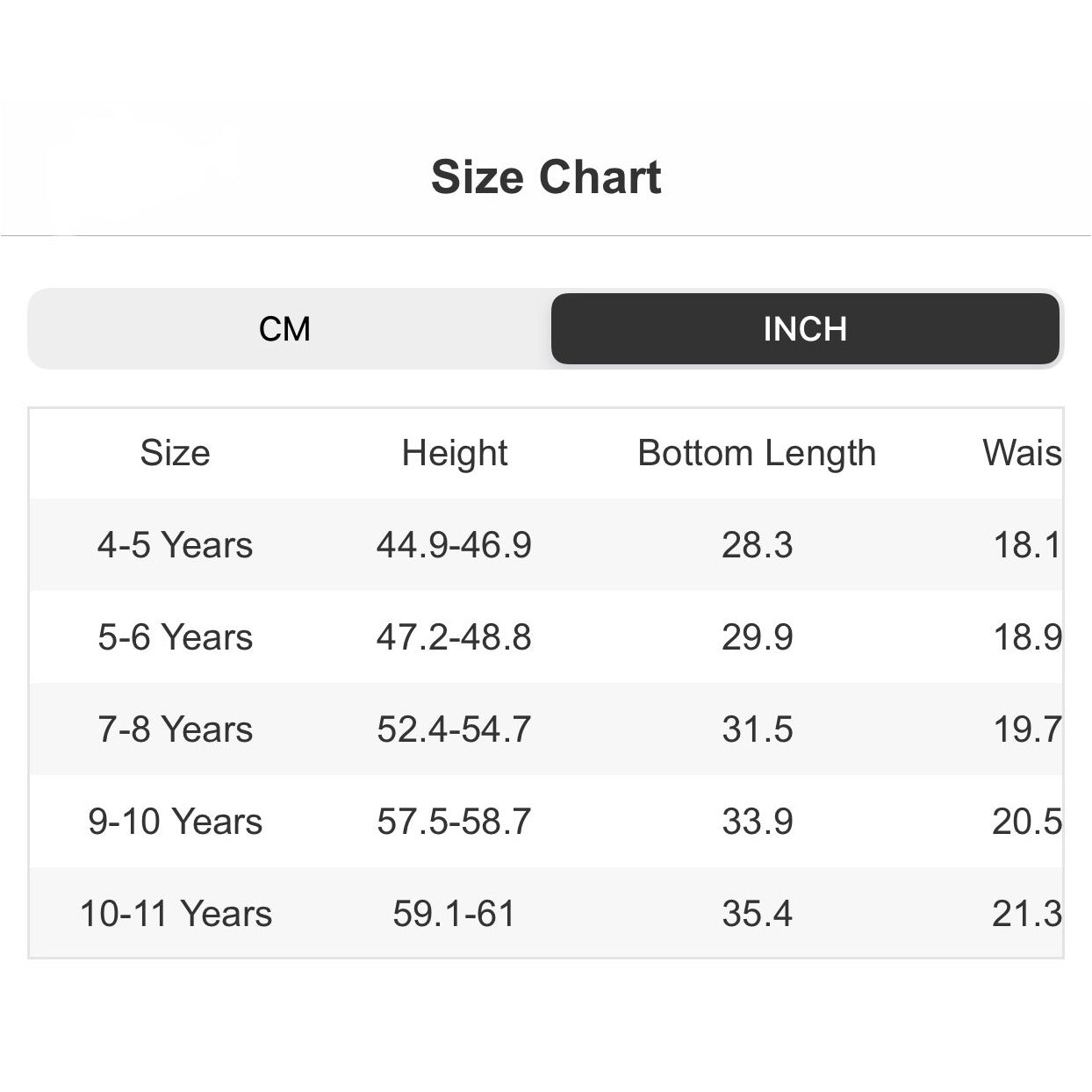
Task: Click bottom length value 28.3
Action: [x=757, y=545]
